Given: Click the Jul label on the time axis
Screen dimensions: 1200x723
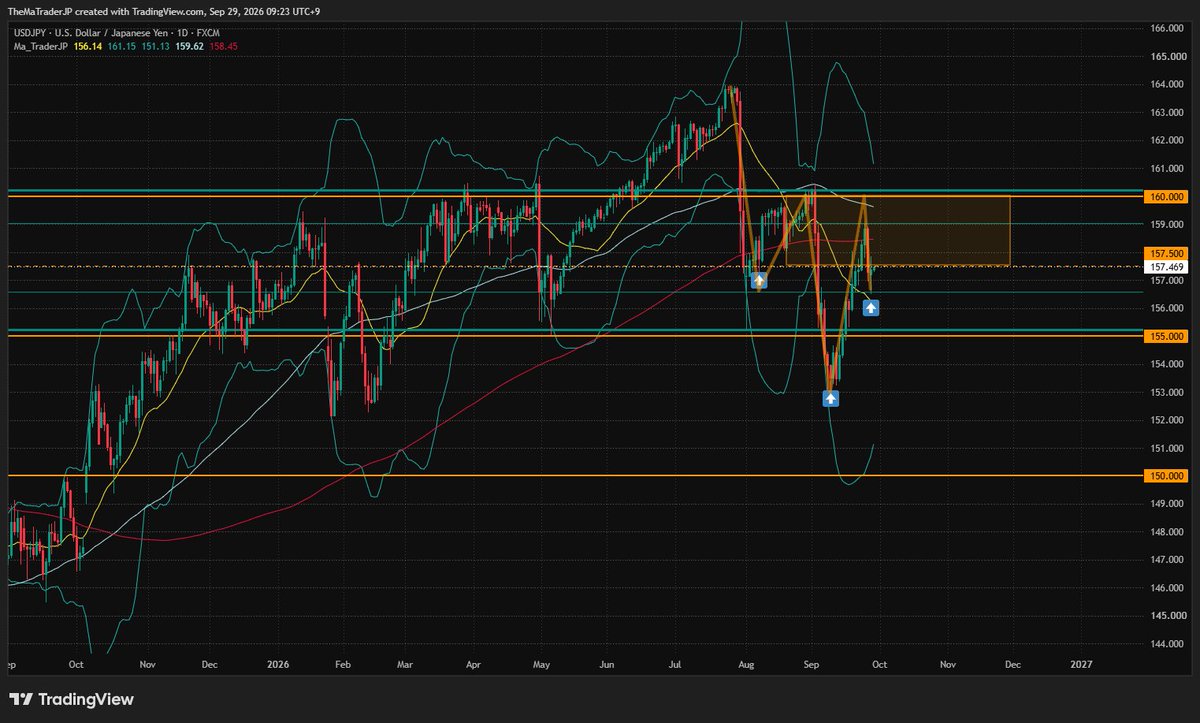Looking at the screenshot, I should click(x=676, y=663).
